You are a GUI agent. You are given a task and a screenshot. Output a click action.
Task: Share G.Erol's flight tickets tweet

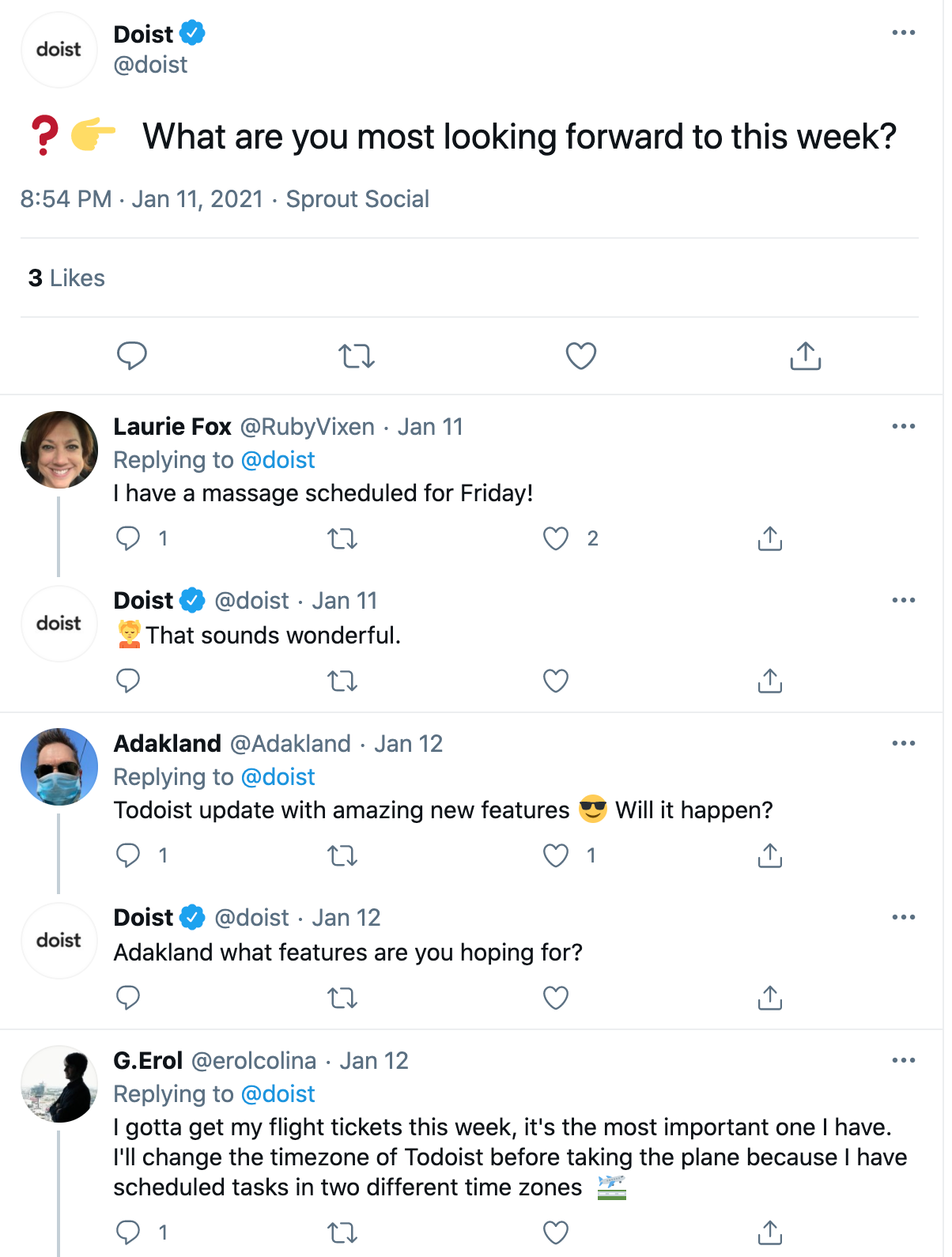click(770, 1232)
